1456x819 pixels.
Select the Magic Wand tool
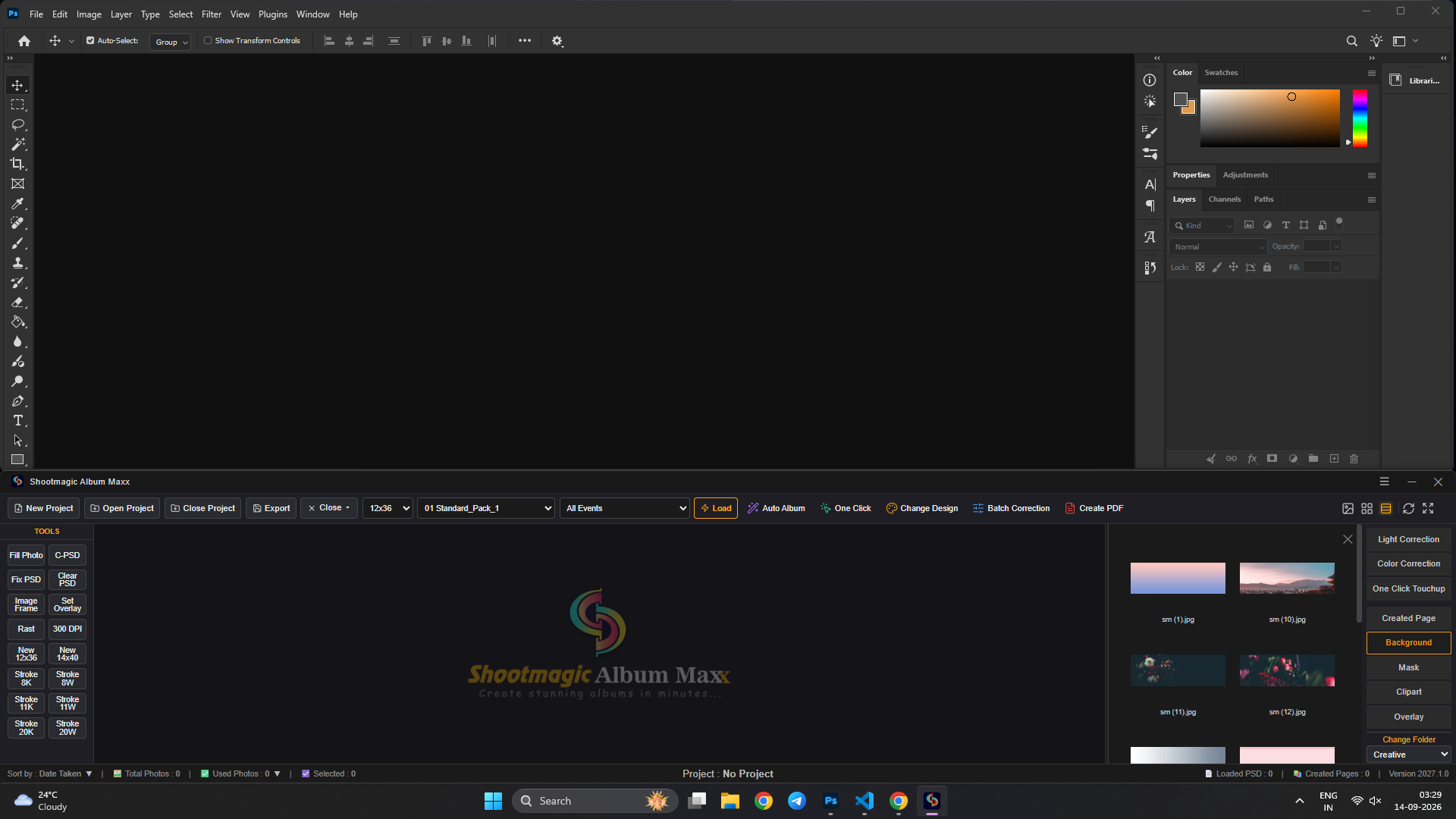tap(17, 144)
